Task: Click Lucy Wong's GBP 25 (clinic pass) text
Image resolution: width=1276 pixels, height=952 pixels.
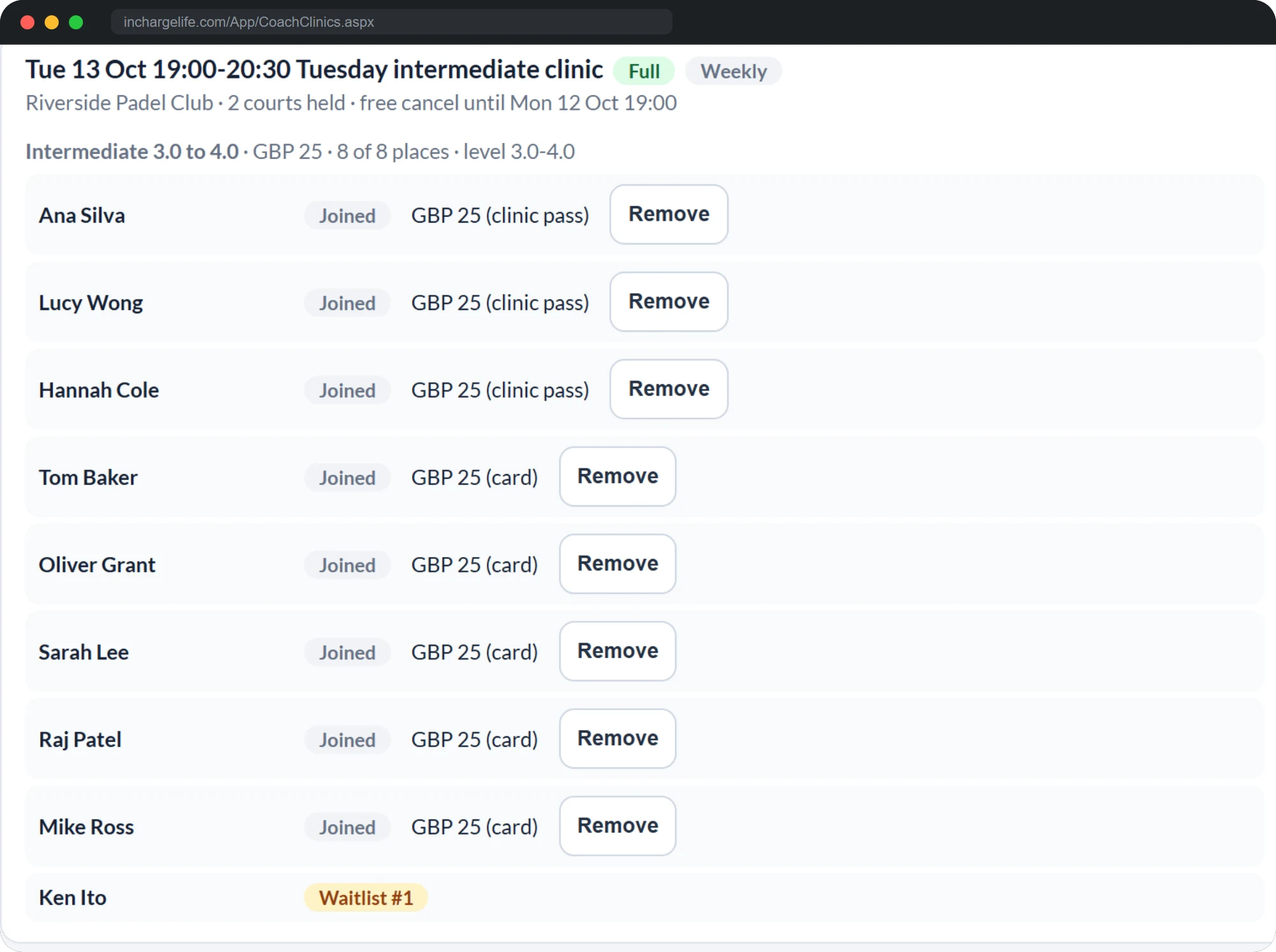Action: point(500,303)
